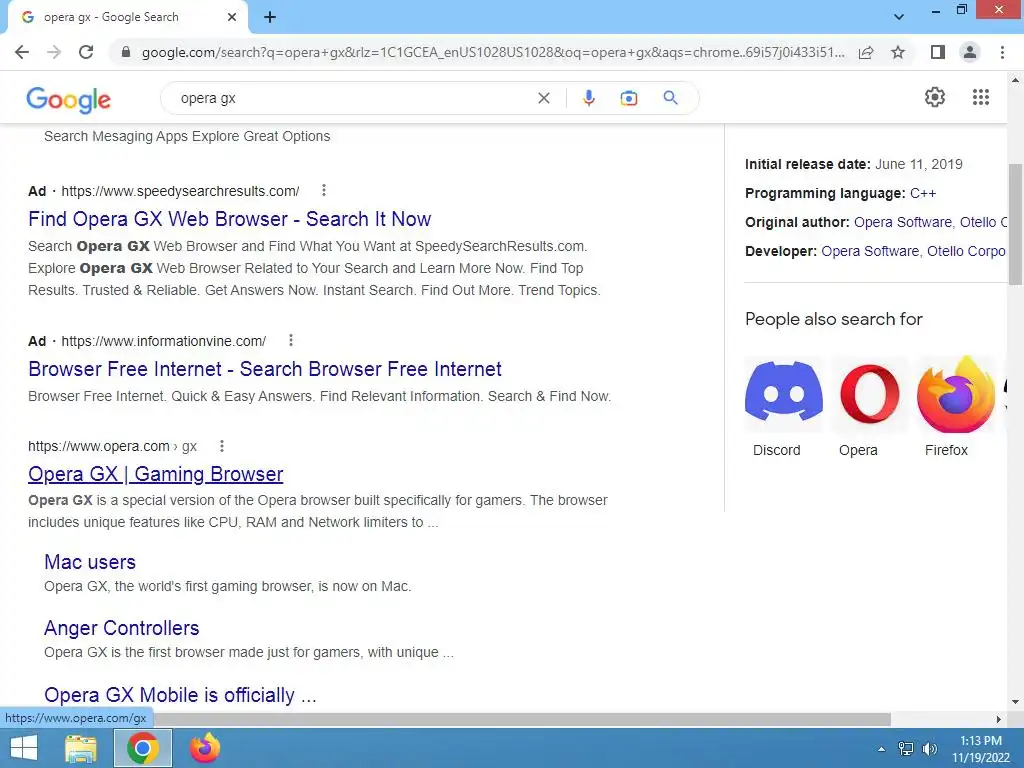Open Opera Software original author link
The image size is (1024, 768).
click(x=903, y=222)
